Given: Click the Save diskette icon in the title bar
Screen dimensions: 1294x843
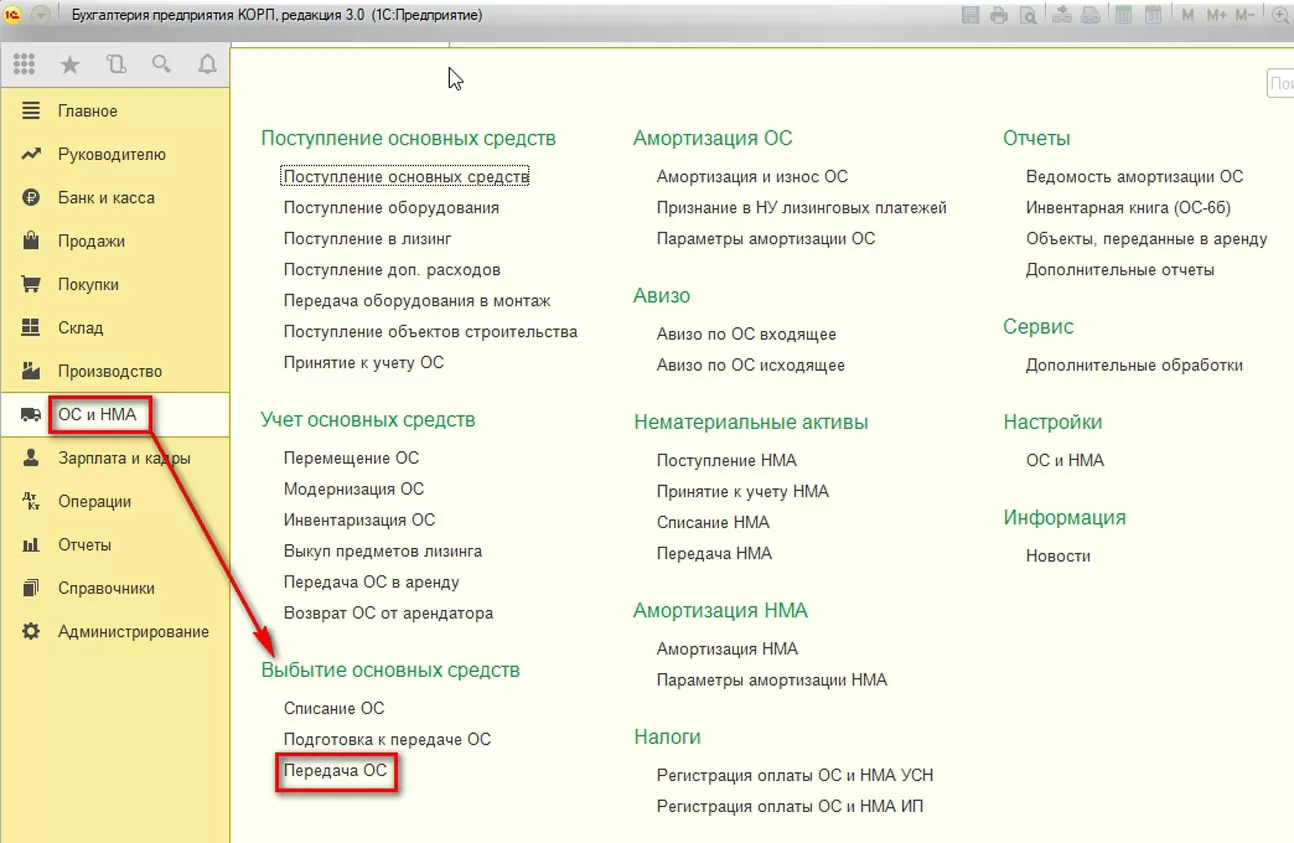Looking at the screenshot, I should pyautogui.click(x=969, y=15).
